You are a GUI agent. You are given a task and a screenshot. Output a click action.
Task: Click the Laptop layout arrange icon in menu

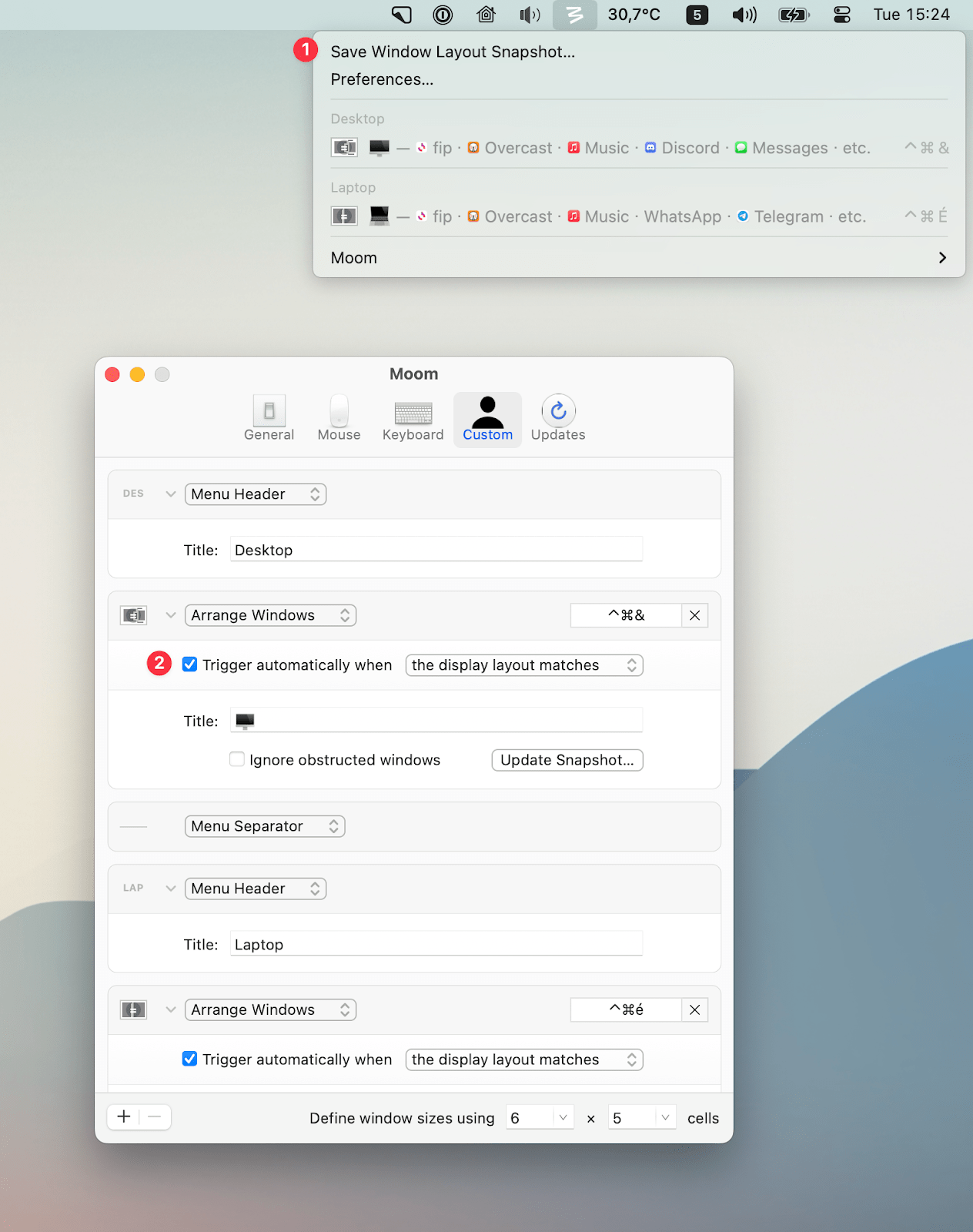[344, 216]
